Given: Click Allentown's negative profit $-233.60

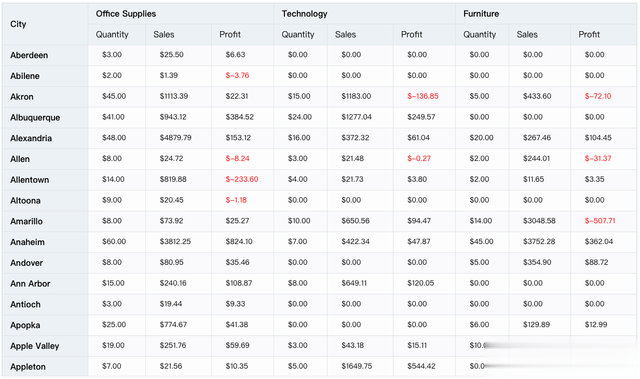Looking at the screenshot, I should 242,179.
